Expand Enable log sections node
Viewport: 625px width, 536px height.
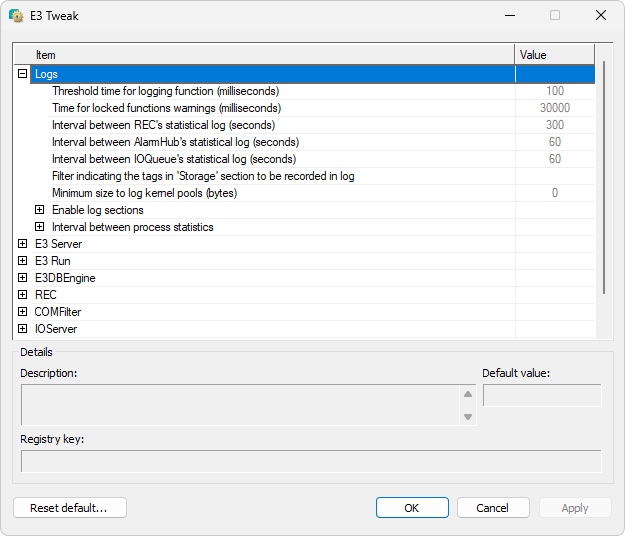point(39,210)
